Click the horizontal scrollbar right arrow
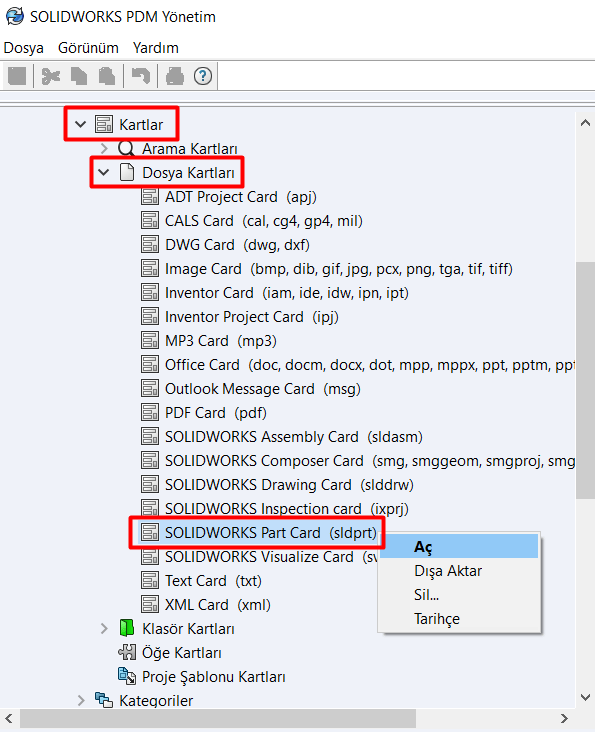The height and width of the screenshot is (732, 595). [x=564, y=718]
